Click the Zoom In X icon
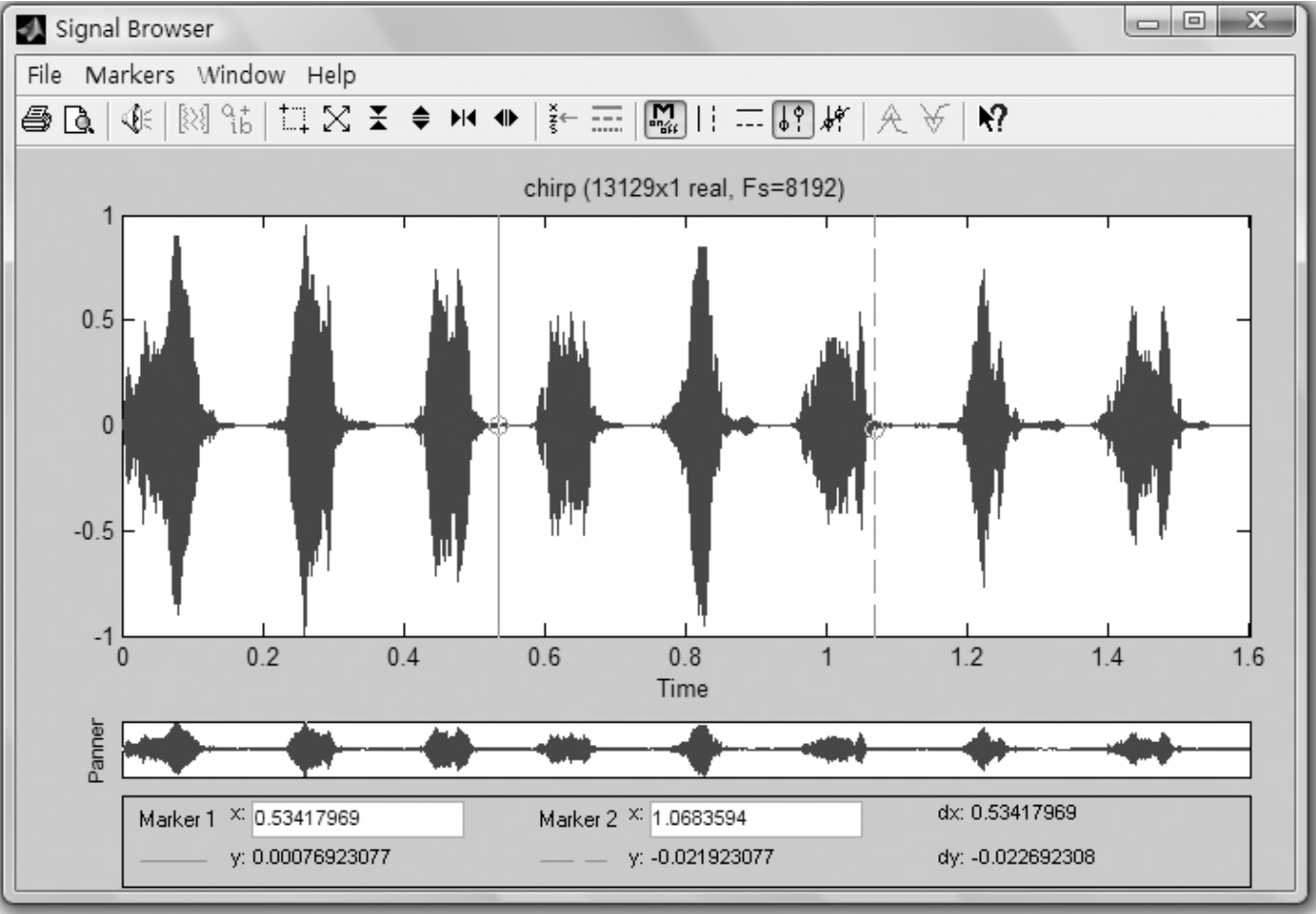The width and height of the screenshot is (1316, 914). 463,119
